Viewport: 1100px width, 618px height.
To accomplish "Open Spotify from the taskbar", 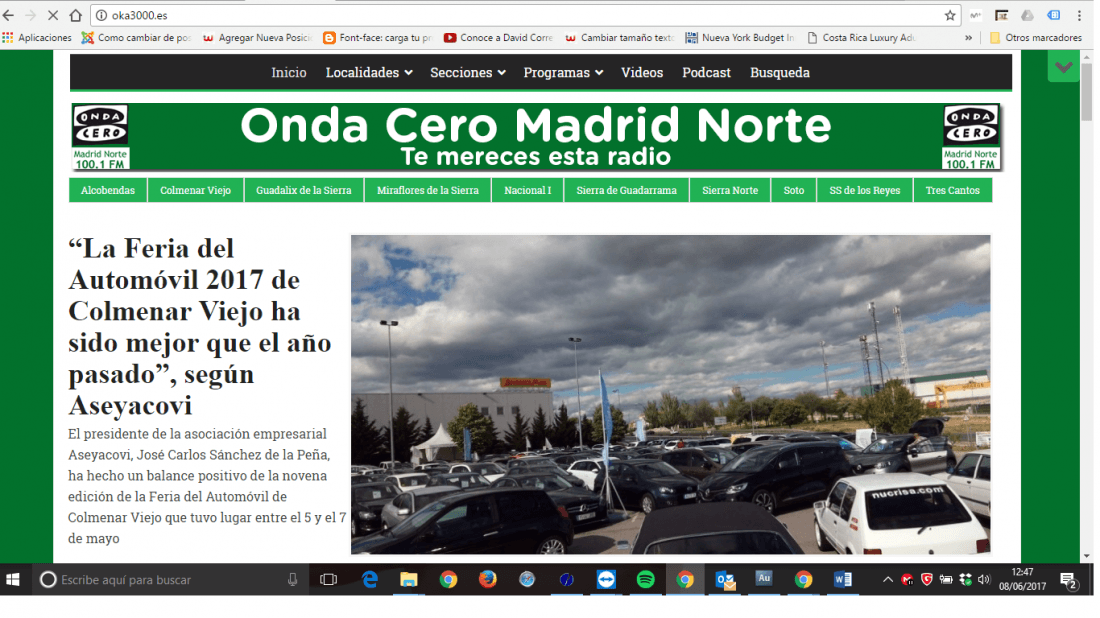I will (645, 579).
